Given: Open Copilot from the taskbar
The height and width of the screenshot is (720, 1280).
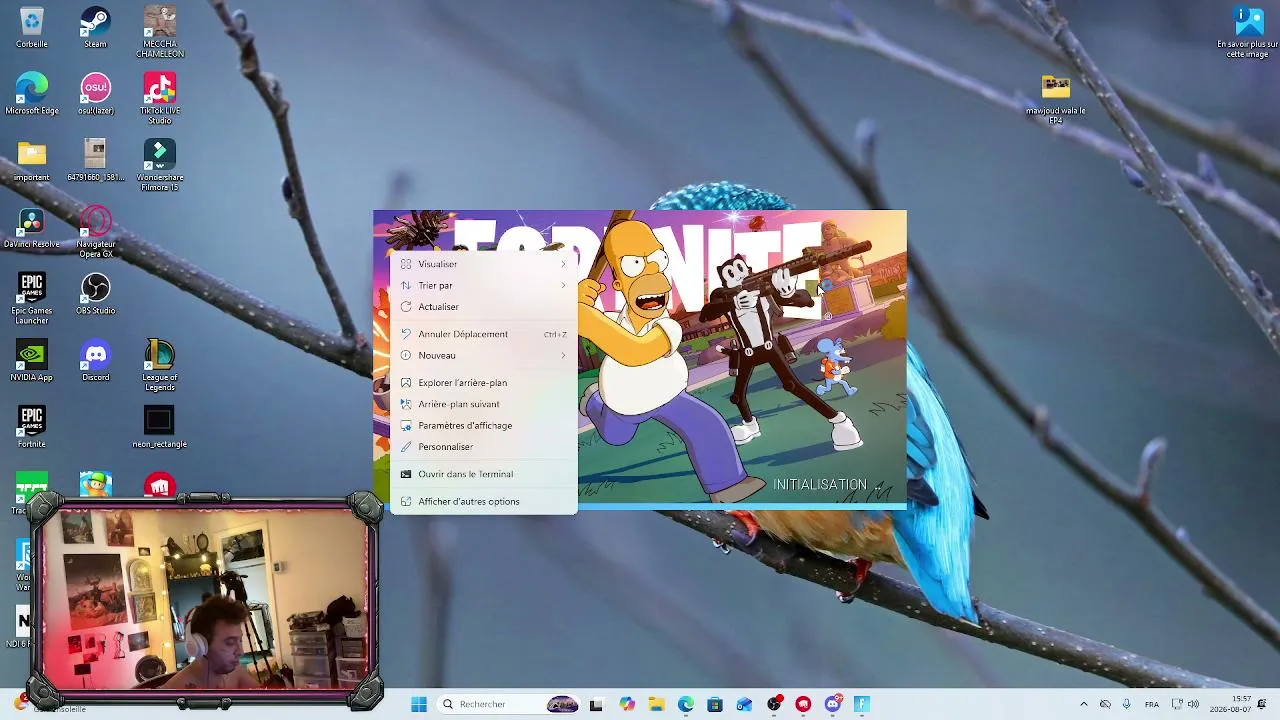Looking at the screenshot, I should tap(627, 704).
